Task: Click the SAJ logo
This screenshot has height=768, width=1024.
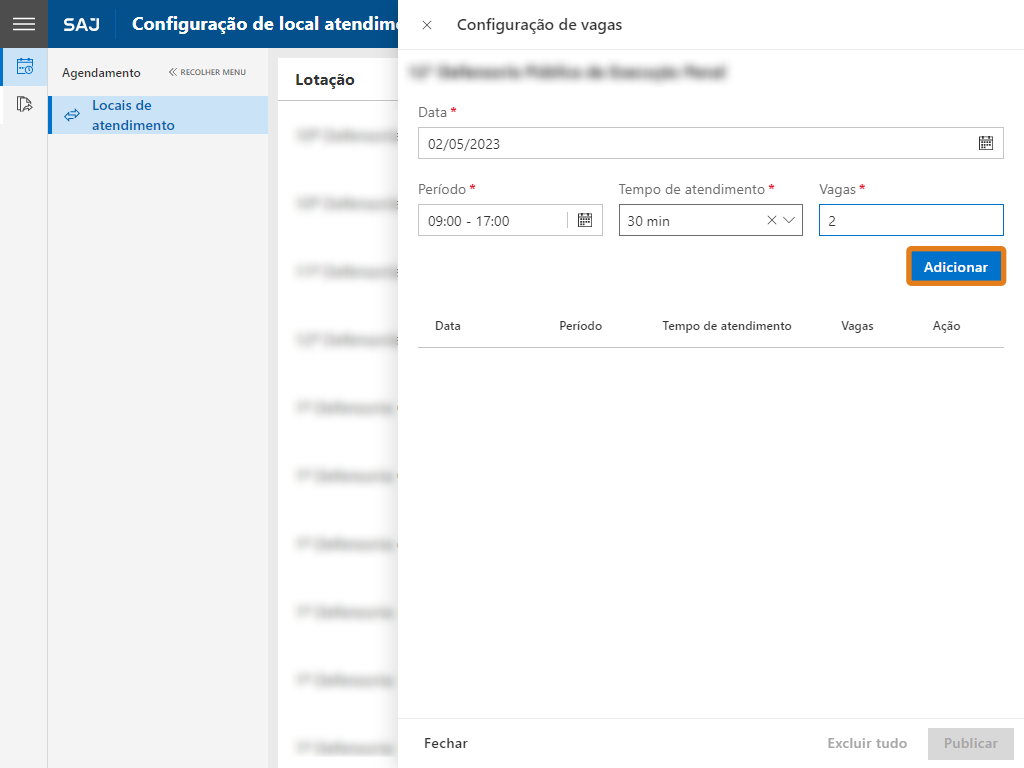Action: tap(82, 24)
